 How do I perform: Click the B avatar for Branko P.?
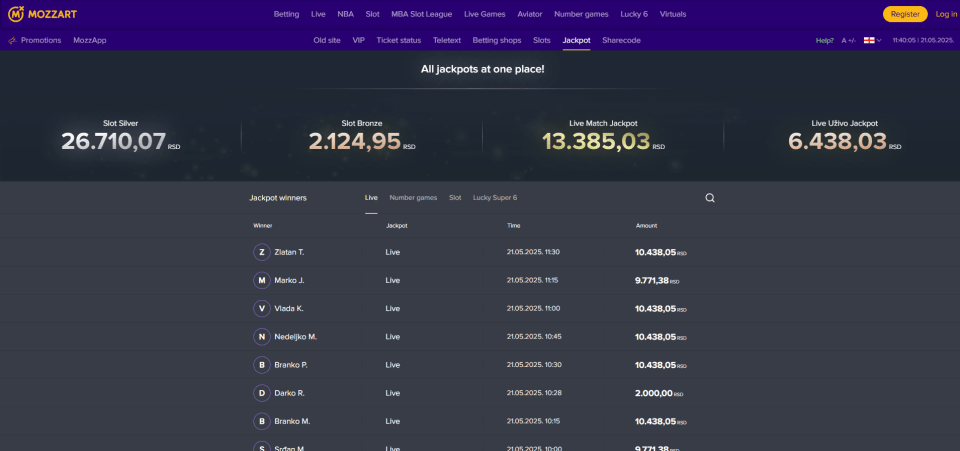point(262,365)
